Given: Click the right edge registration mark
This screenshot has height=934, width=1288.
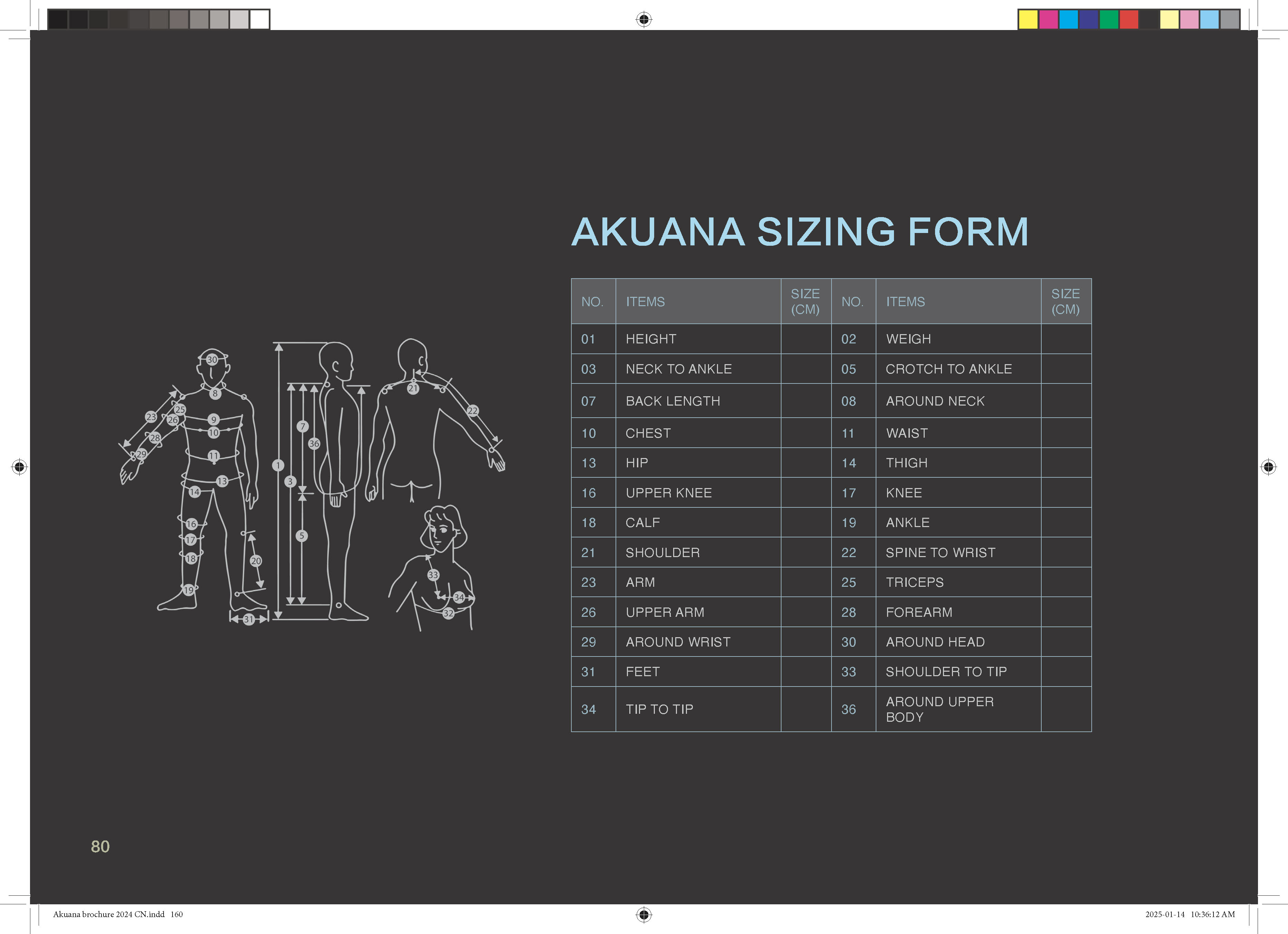Looking at the screenshot, I should [1268, 467].
